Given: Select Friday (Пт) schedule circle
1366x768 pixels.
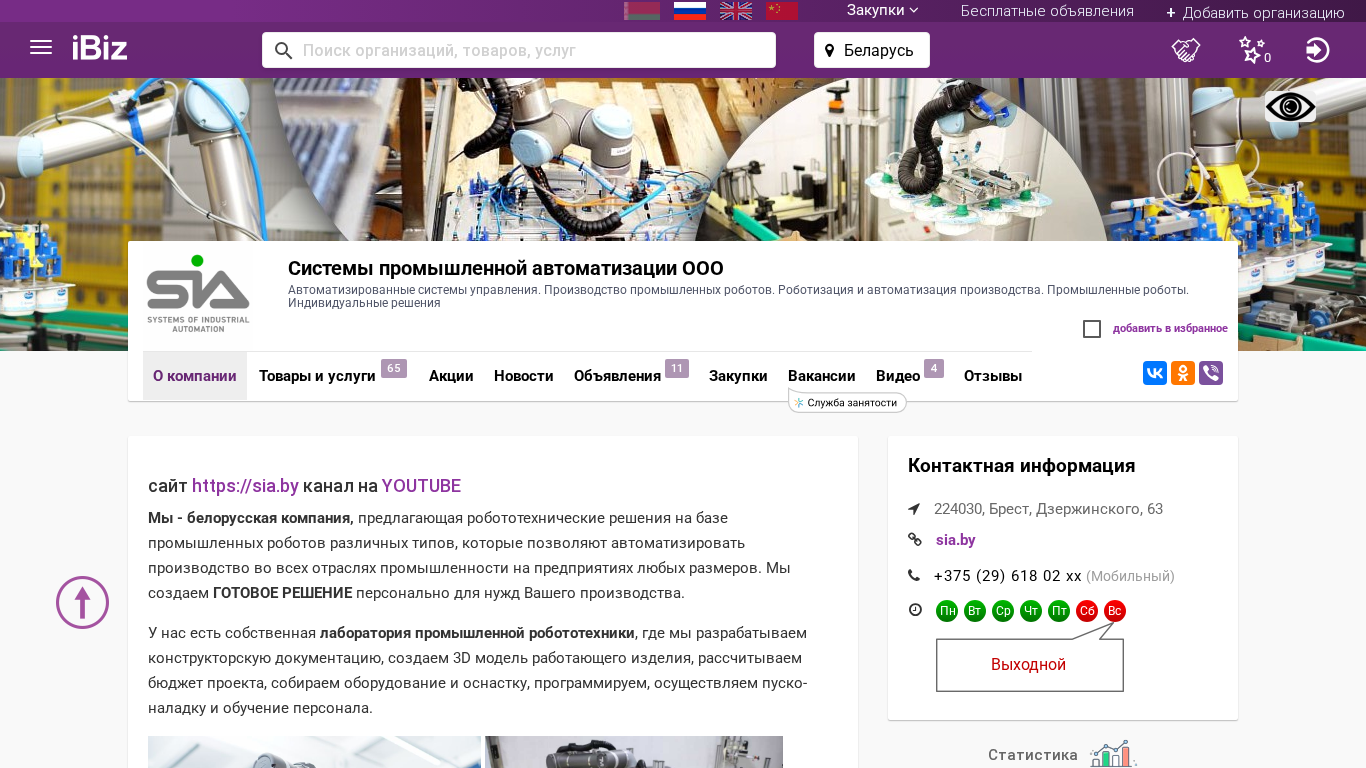Looking at the screenshot, I should [1059, 611].
